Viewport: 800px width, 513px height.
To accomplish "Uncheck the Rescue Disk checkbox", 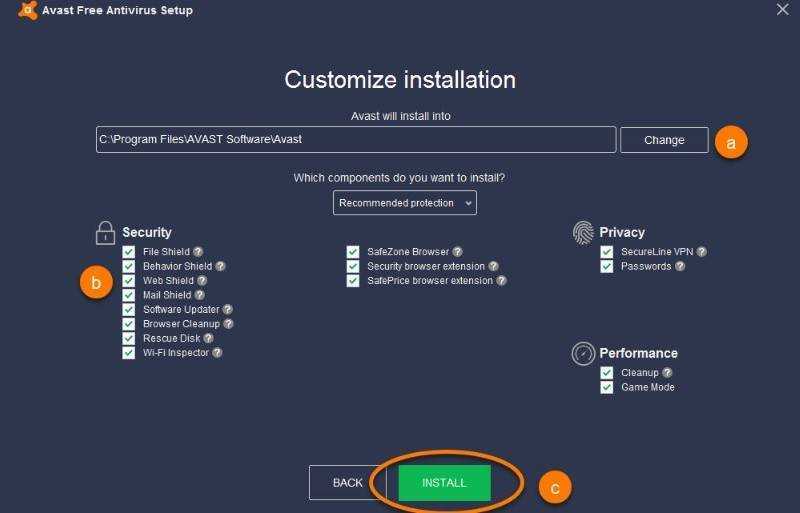I will click(129, 338).
